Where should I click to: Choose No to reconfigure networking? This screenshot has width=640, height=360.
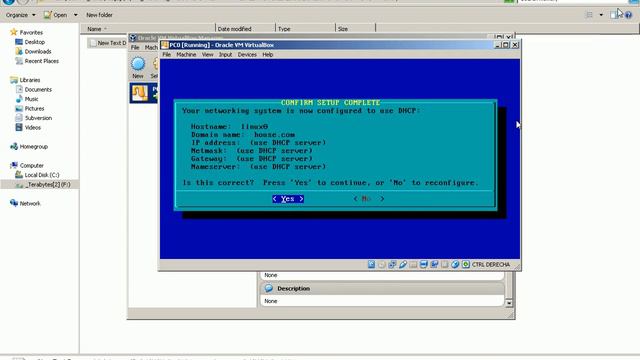[x=369, y=199]
